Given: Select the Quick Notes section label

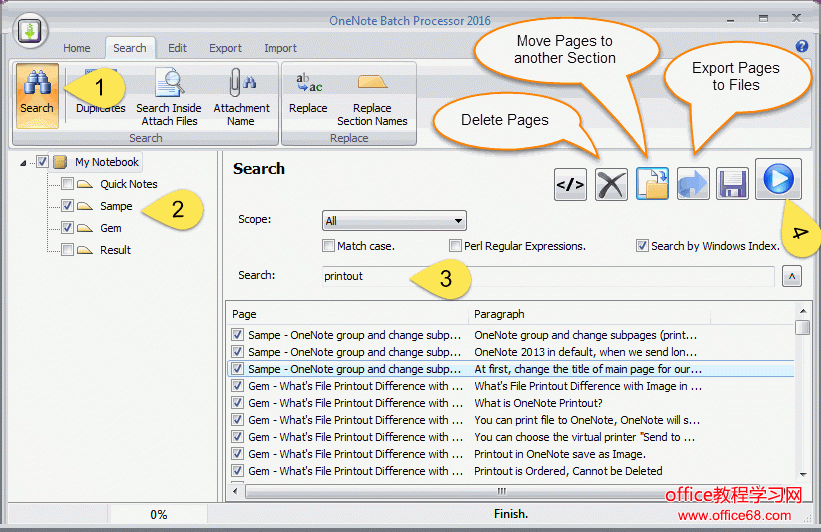Looking at the screenshot, I should pyautogui.click(x=129, y=184).
